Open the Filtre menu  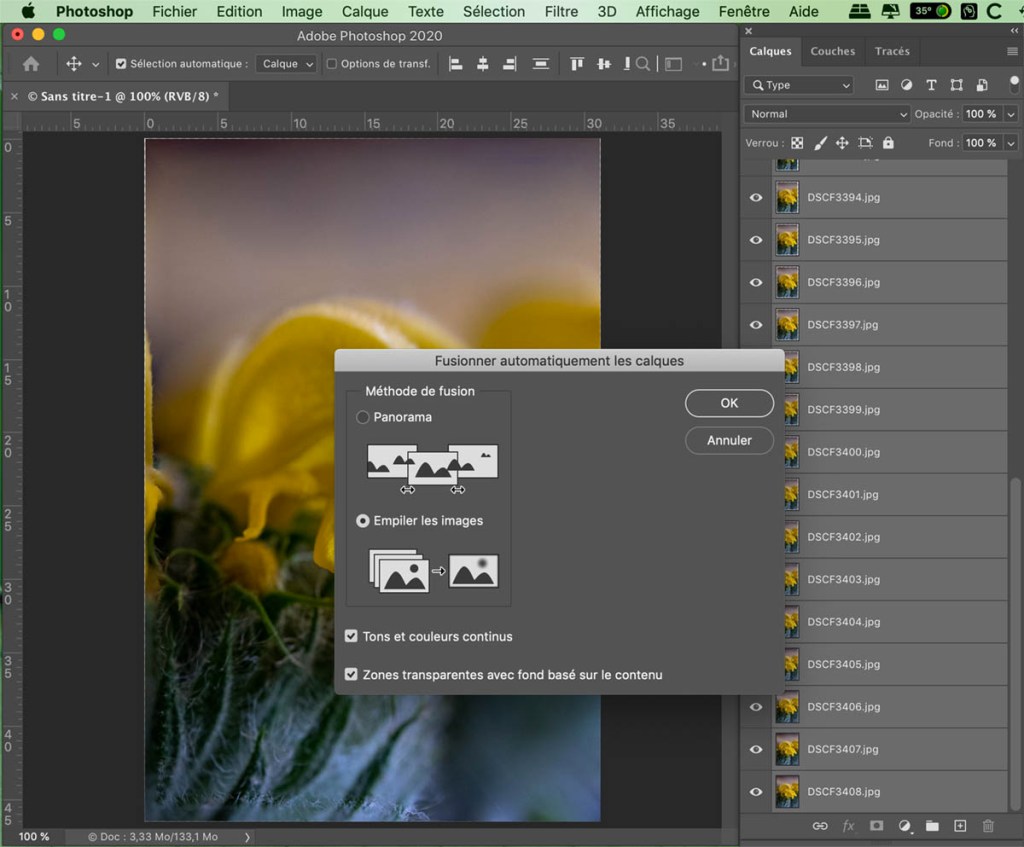pos(561,12)
